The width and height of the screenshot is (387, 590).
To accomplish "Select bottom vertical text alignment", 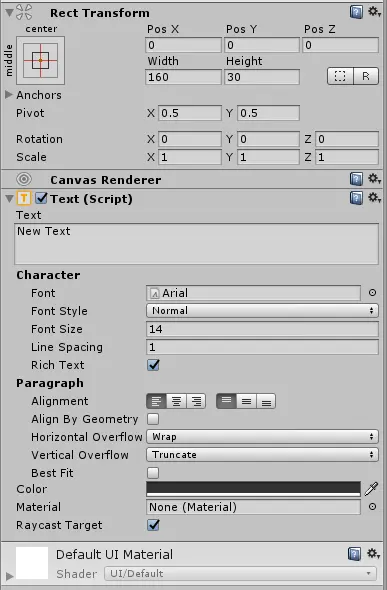I will click(266, 401).
